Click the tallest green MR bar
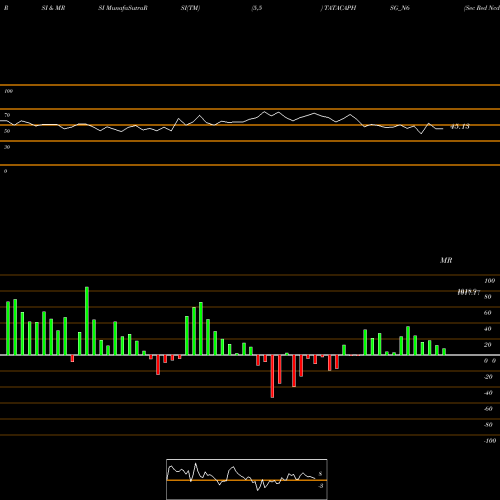 point(87,321)
